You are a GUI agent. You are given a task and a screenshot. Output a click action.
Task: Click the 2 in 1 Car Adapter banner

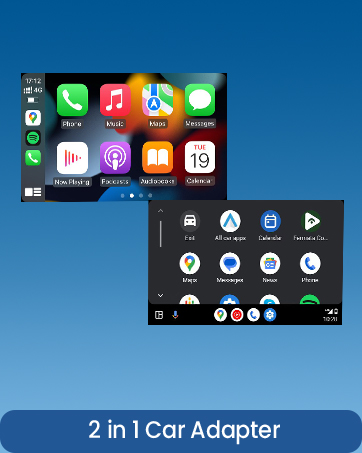pyautogui.click(x=181, y=431)
